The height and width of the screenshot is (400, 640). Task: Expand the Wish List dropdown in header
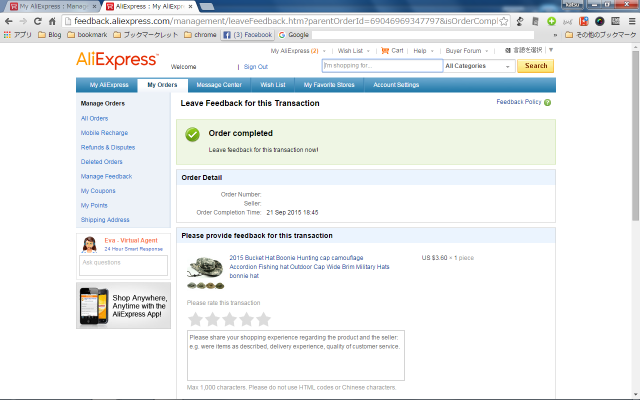[368, 51]
